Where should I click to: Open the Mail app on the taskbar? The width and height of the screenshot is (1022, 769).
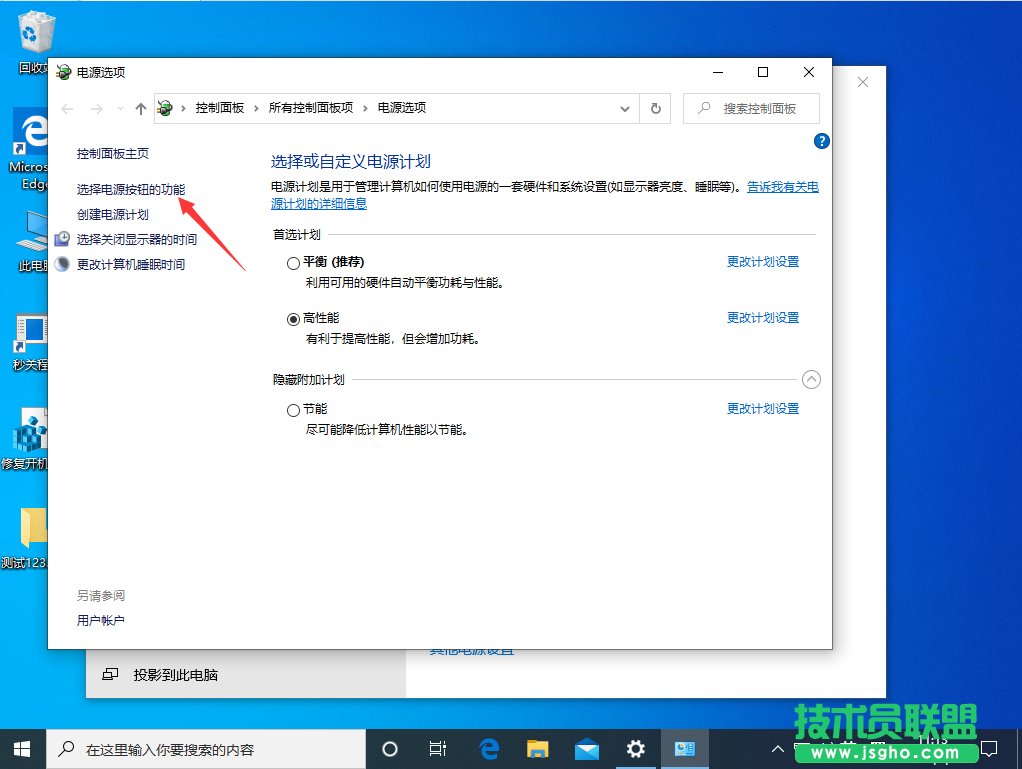tap(586, 748)
